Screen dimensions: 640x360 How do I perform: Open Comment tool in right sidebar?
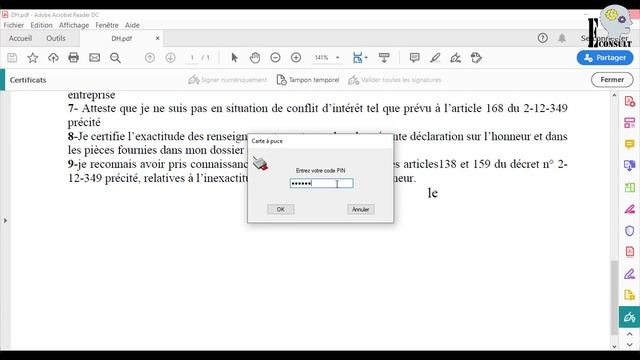[x=629, y=144]
